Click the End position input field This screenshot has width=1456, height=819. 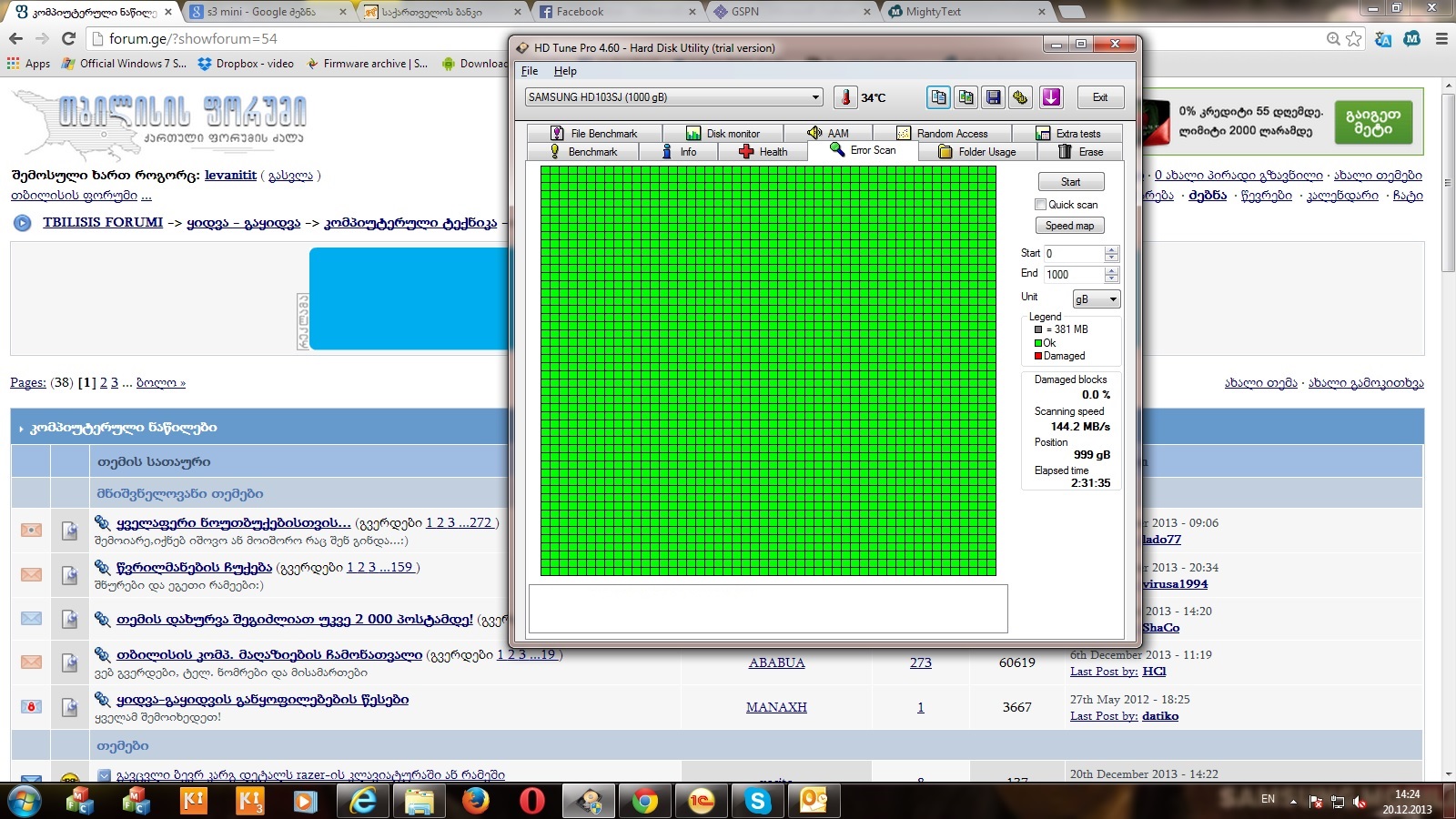tap(1074, 275)
